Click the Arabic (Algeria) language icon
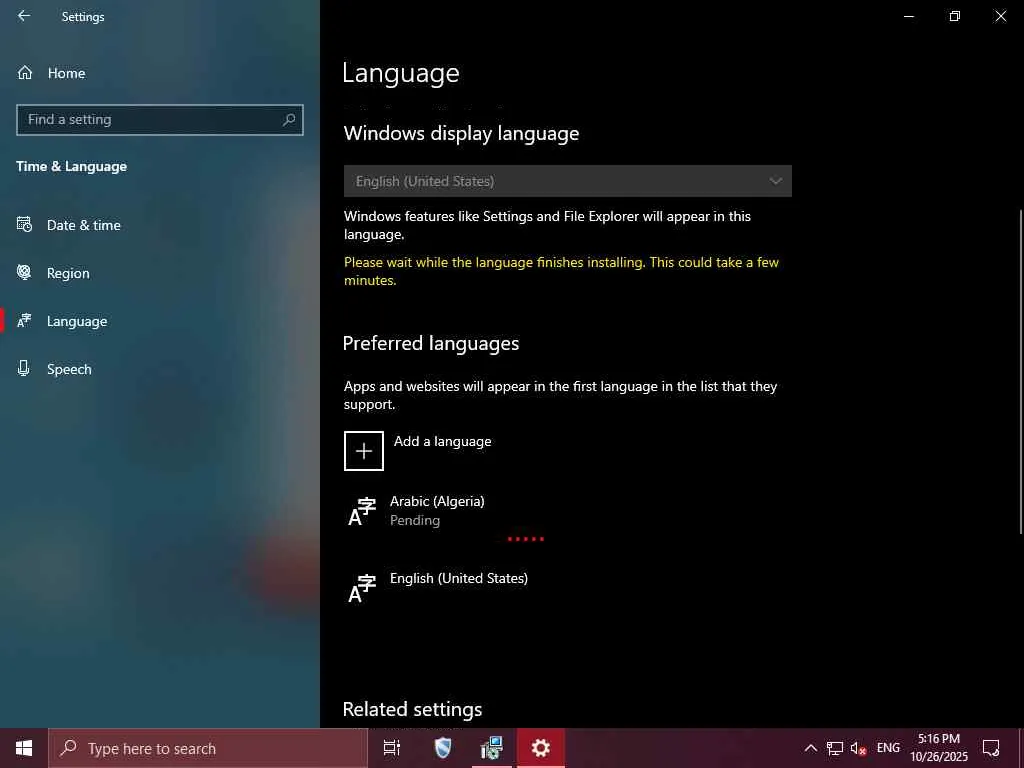Screen dimensions: 1024x768 [x=362, y=511]
